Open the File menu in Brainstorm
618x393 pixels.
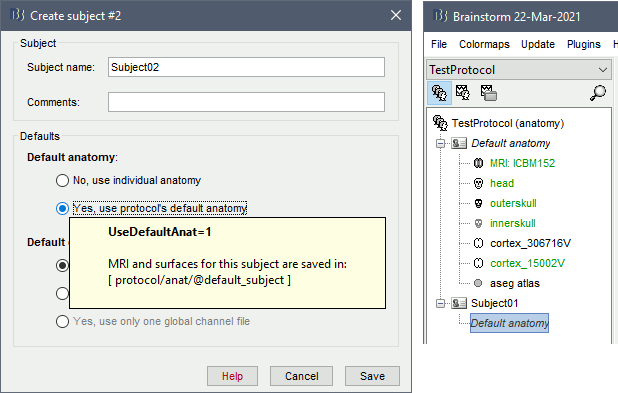pyautogui.click(x=439, y=44)
